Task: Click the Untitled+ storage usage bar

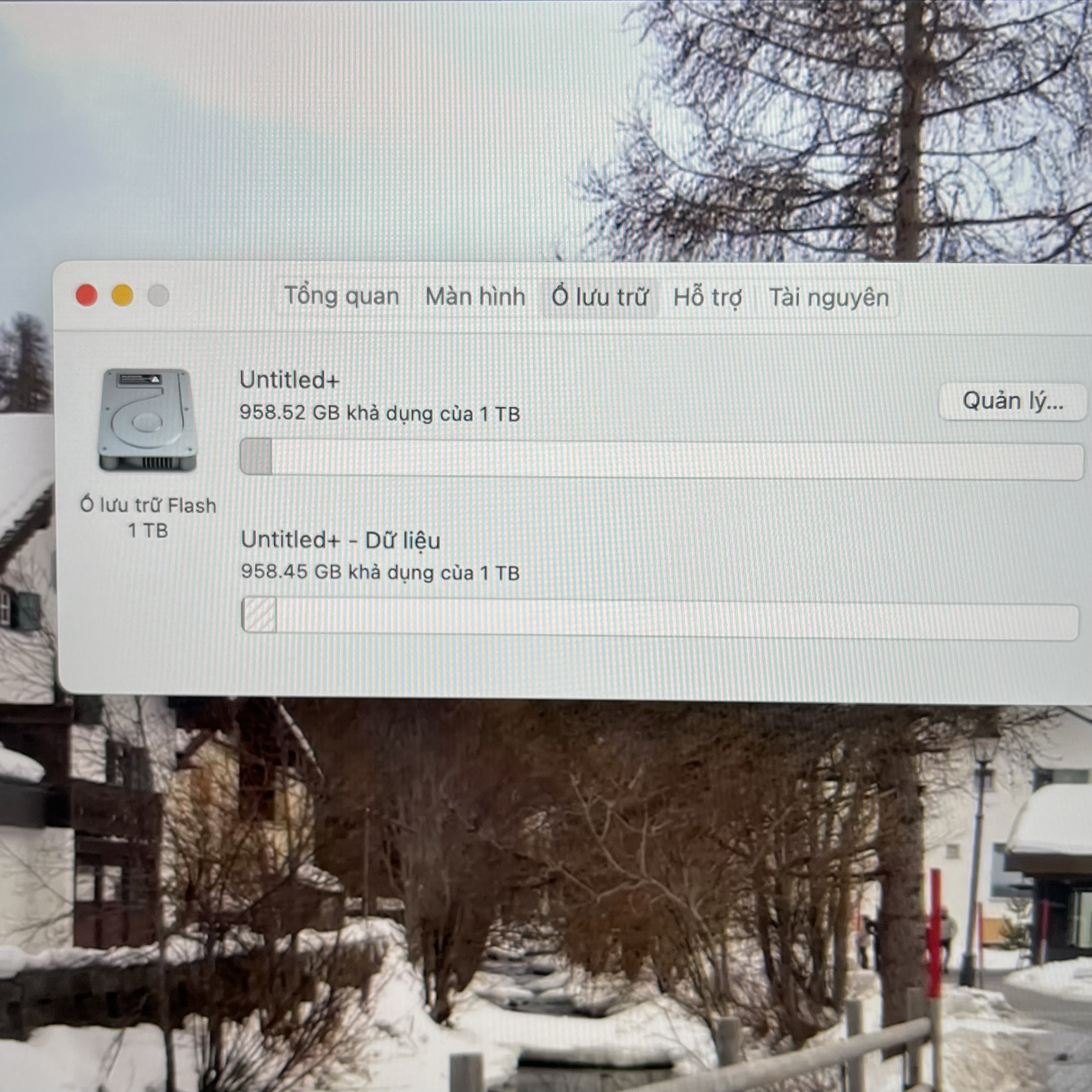Action: pyautogui.click(x=661, y=458)
